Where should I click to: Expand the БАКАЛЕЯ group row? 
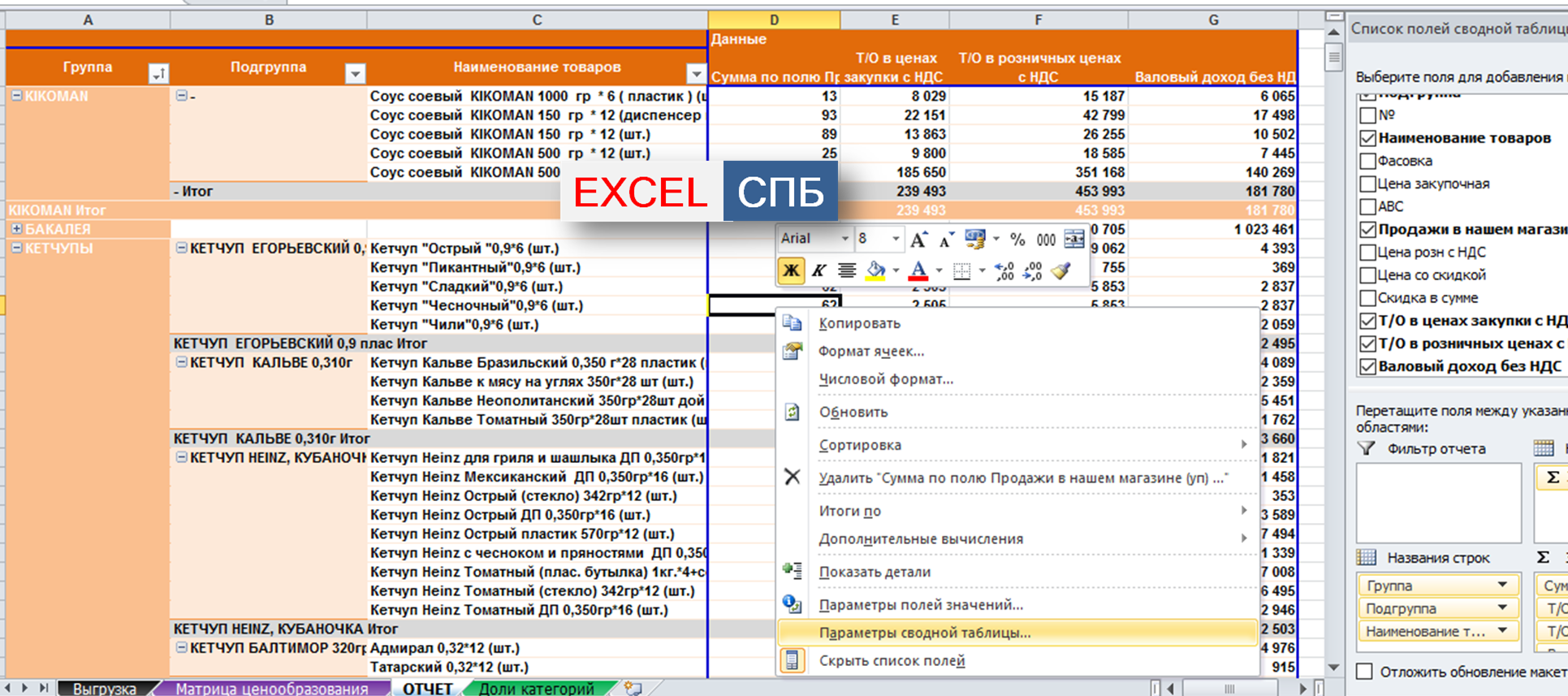16,229
